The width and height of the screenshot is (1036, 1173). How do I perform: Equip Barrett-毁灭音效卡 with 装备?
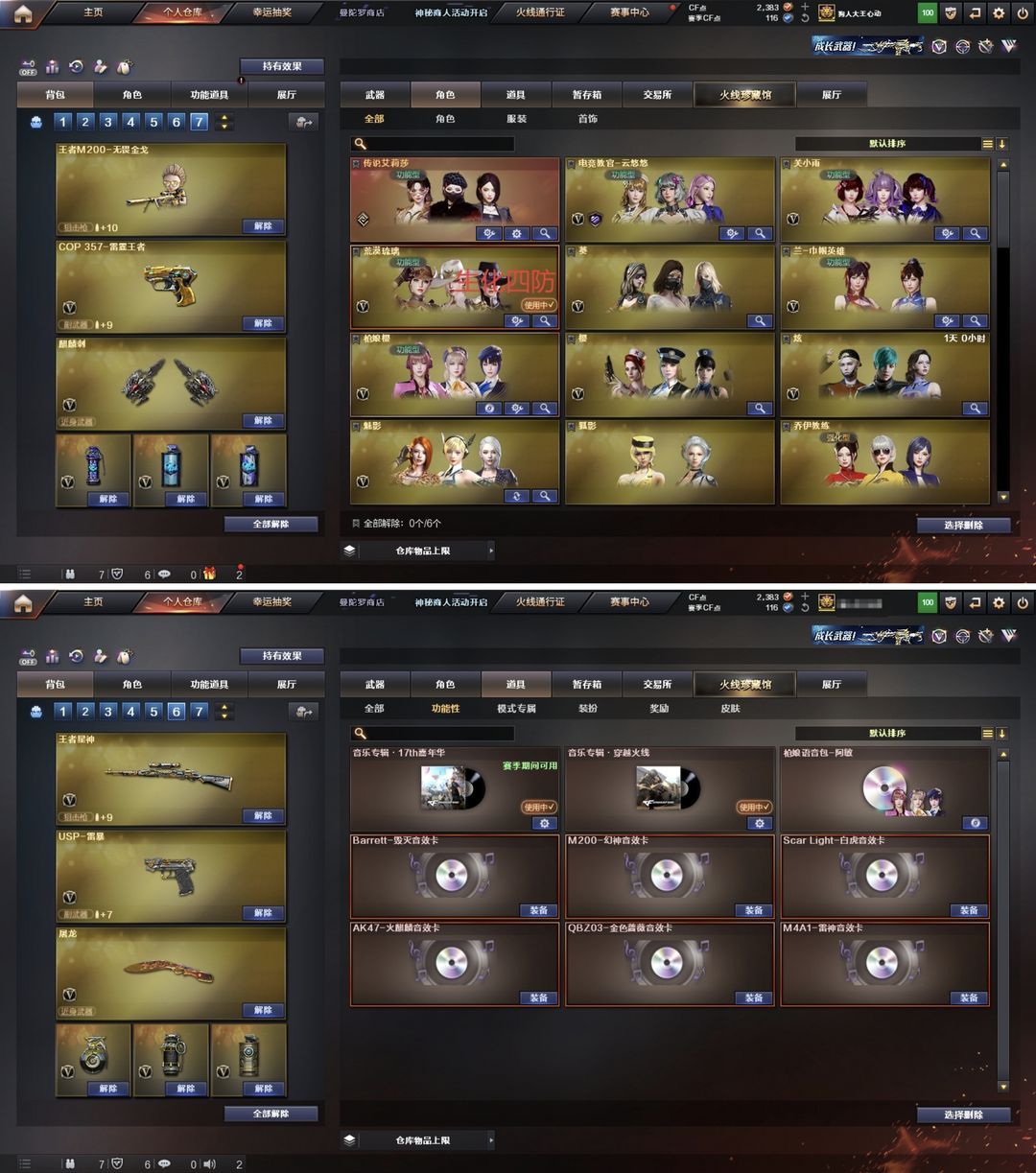pyautogui.click(x=539, y=910)
